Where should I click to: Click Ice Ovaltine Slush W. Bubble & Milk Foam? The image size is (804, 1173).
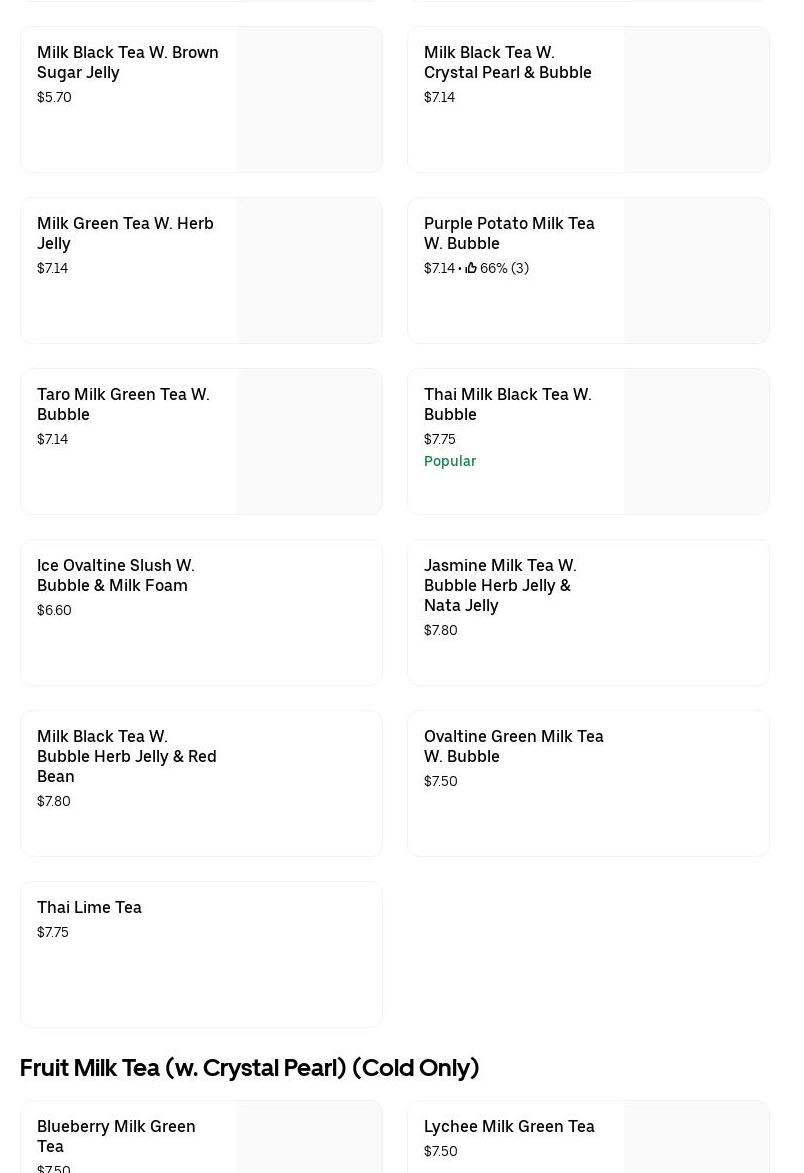pos(116,575)
